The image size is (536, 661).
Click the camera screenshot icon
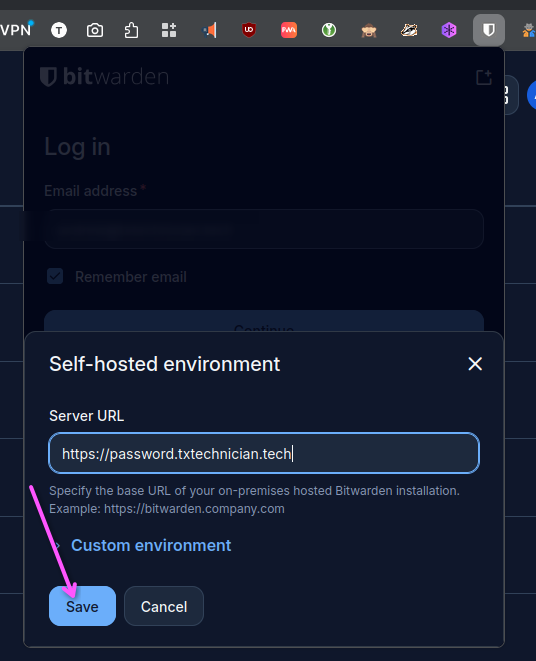click(95, 30)
